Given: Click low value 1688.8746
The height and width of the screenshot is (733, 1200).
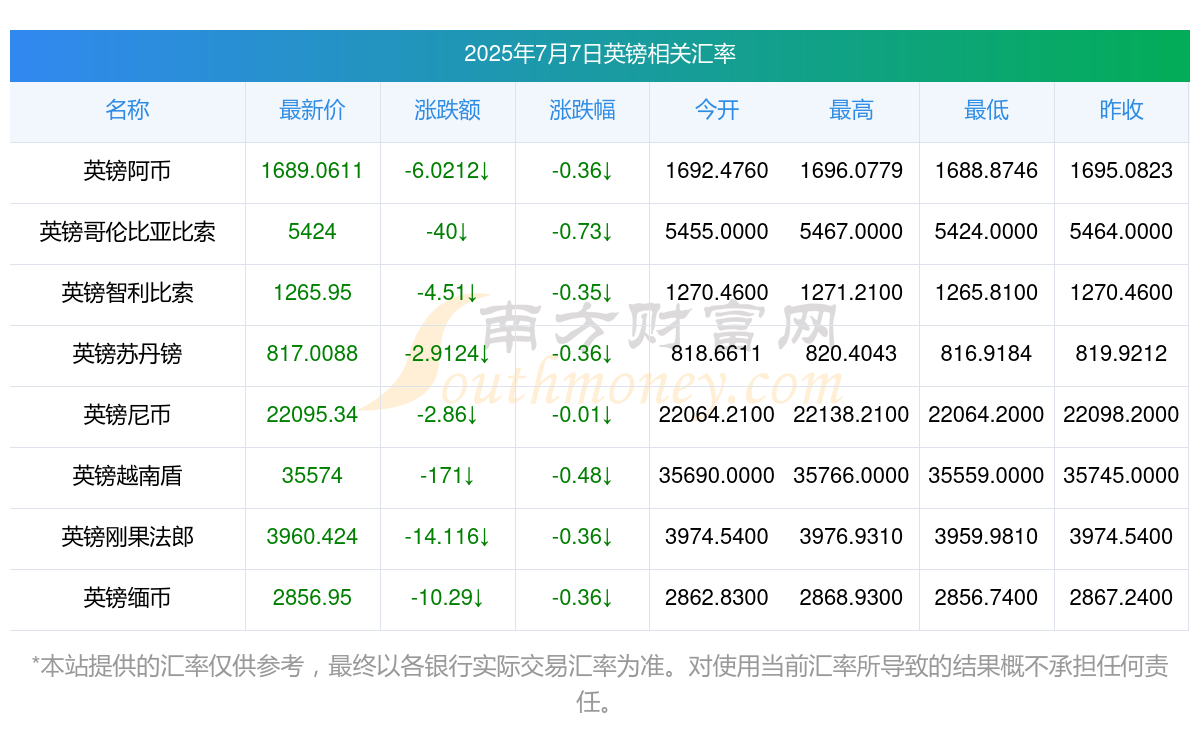Looking at the screenshot, I should pos(986,171).
